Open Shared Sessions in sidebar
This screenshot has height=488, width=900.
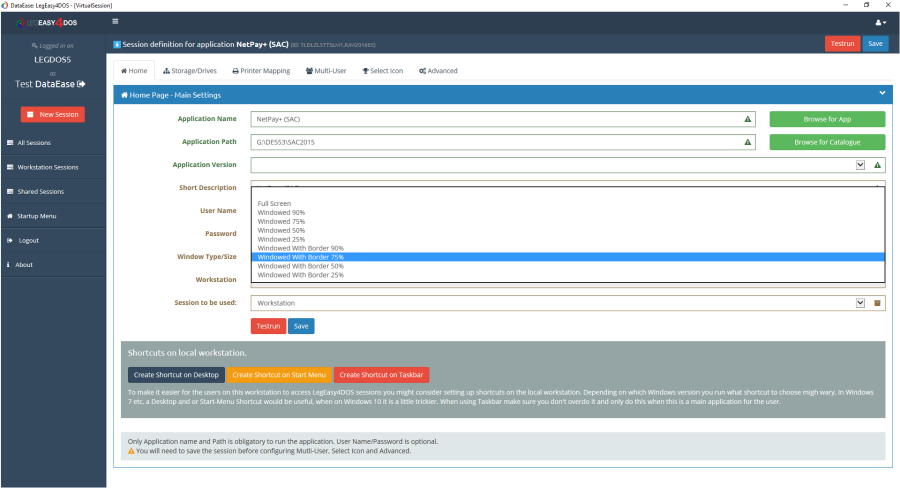pos(53,191)
